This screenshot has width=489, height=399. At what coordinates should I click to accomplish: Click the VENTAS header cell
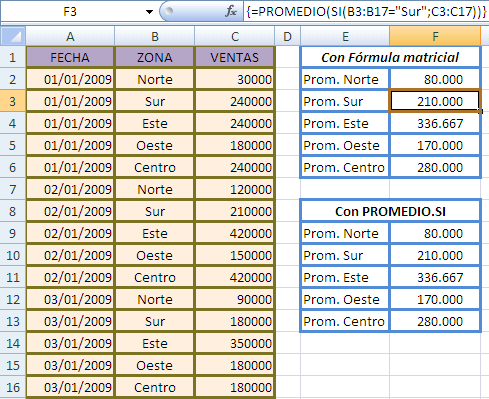pos(235,57)
